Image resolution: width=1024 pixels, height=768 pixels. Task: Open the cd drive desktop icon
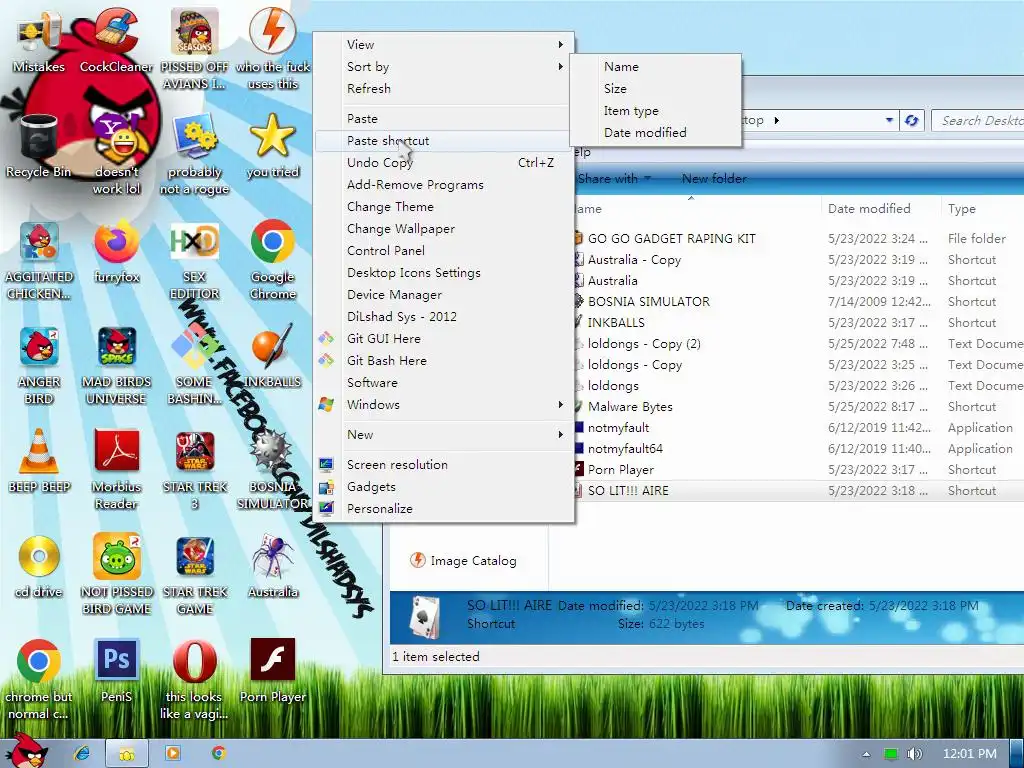tap(39, 566)
